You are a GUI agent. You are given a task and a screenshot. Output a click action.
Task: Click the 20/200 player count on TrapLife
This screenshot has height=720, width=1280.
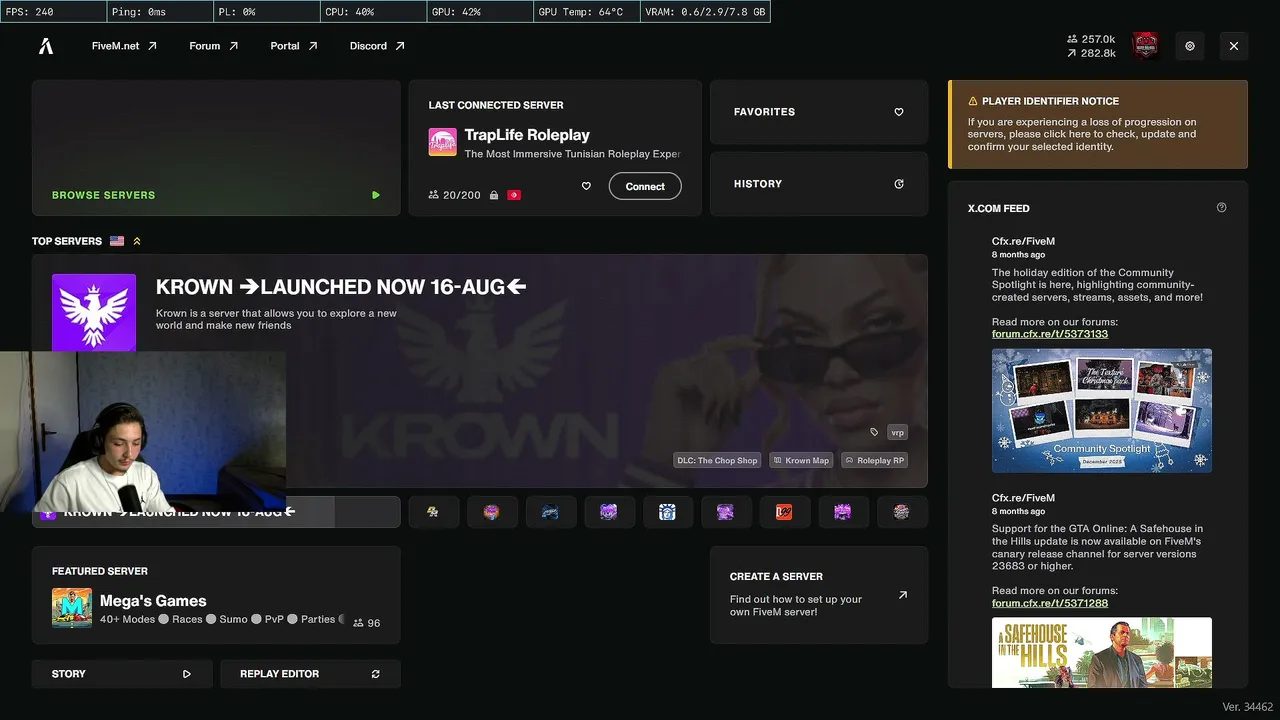(454, 195)
